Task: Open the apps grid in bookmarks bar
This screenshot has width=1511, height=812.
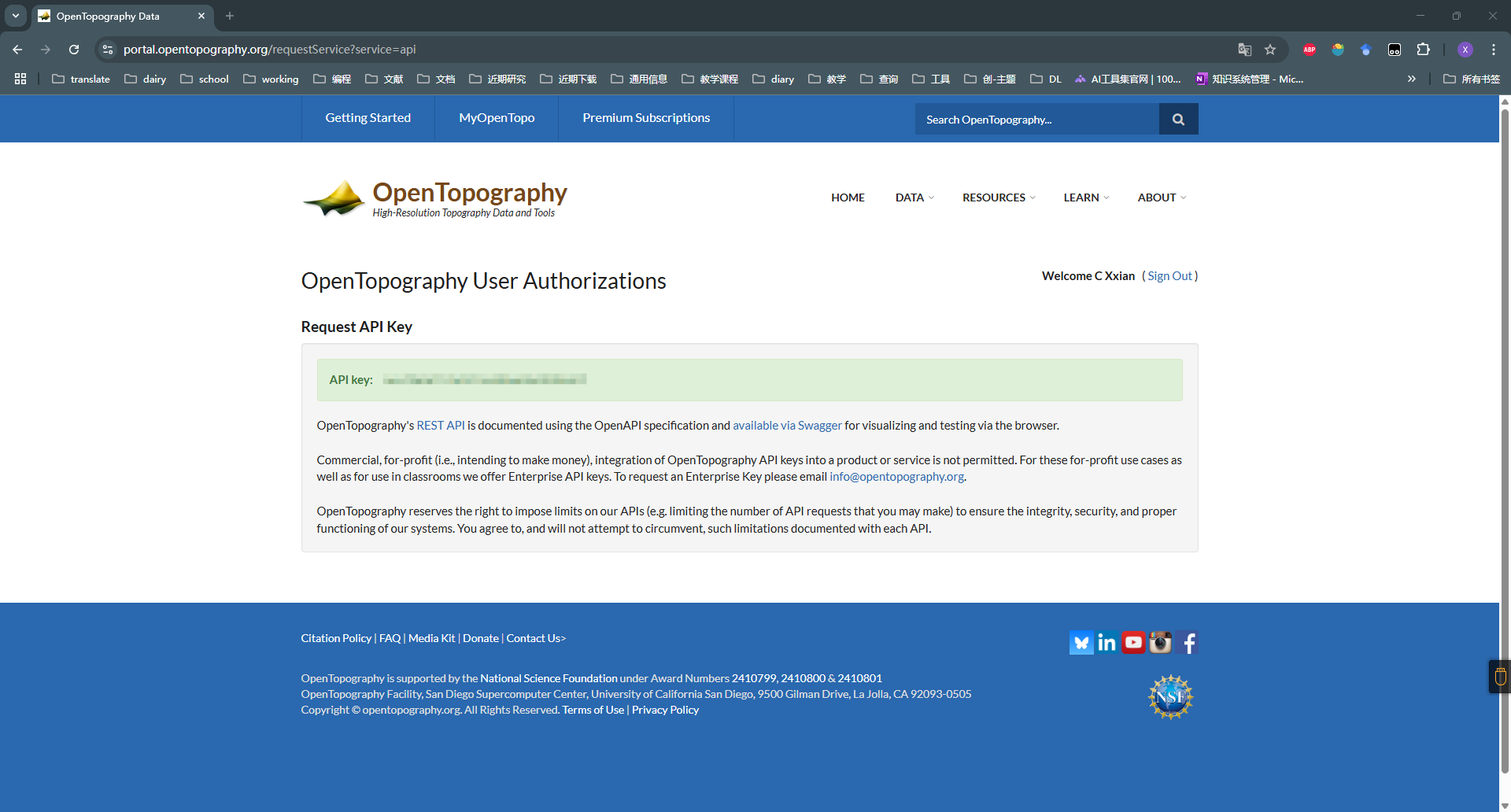Action: pos(20,79)
